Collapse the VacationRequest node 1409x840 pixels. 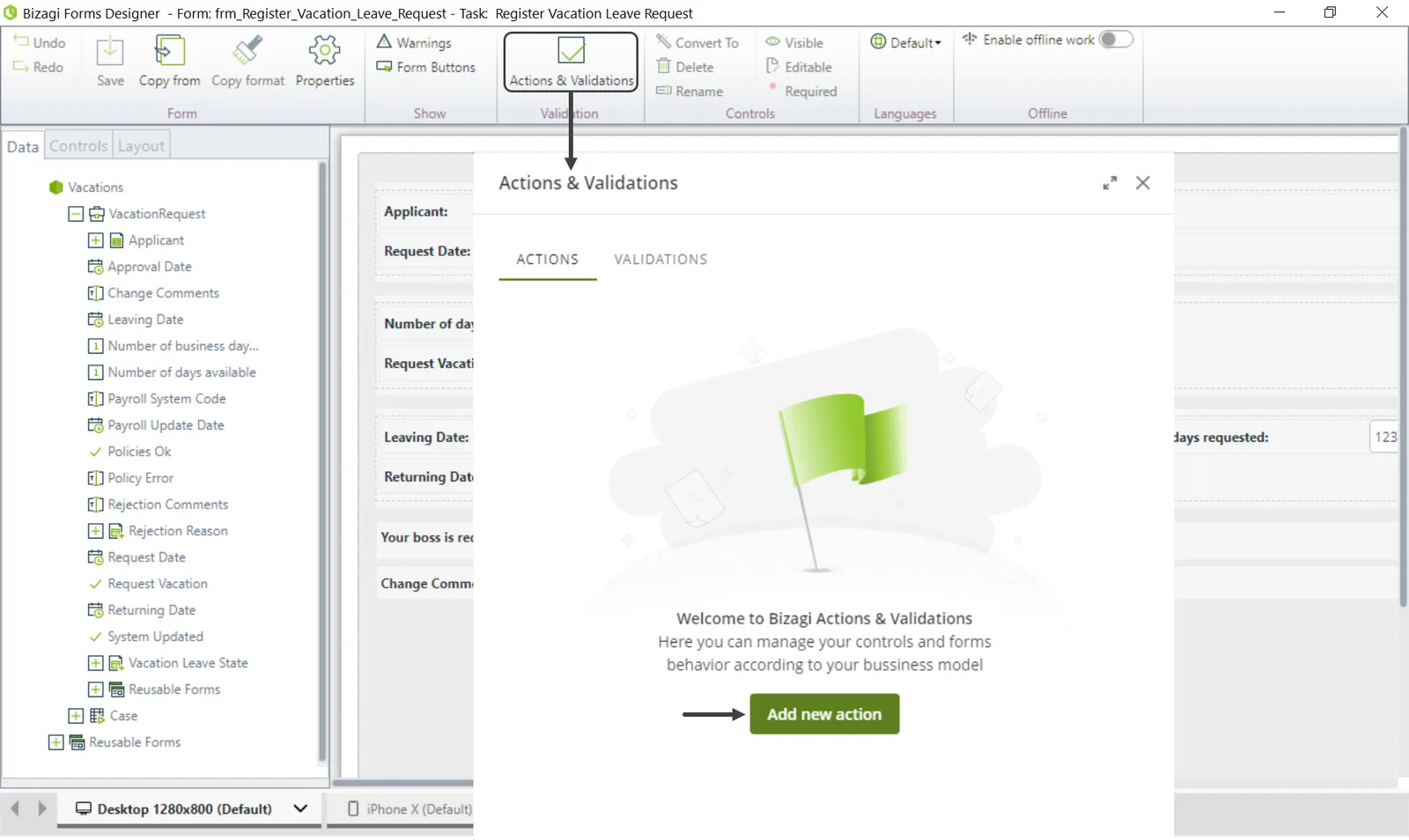[x=76, y=214]
